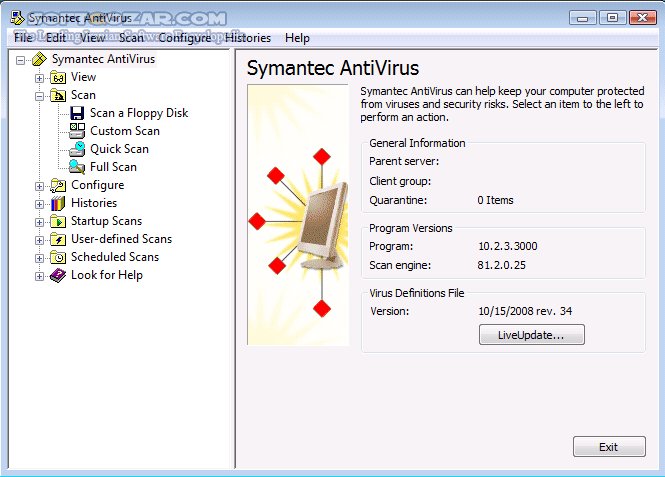The image size is (665, 477).
Task: Click the Startup Scans folder icon
Action: click(58, 221)
